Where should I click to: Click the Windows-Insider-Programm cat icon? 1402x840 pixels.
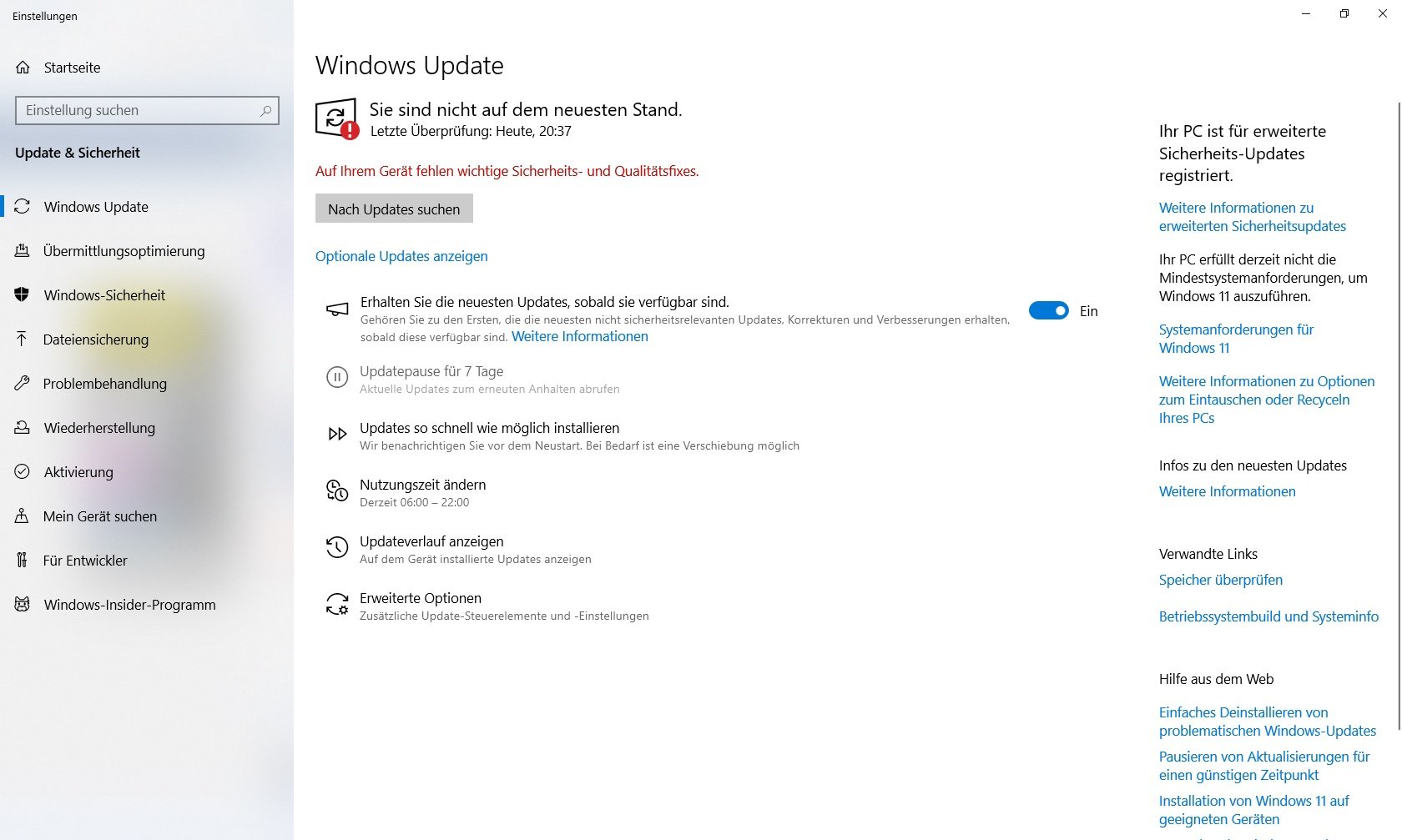coord(23,605)
